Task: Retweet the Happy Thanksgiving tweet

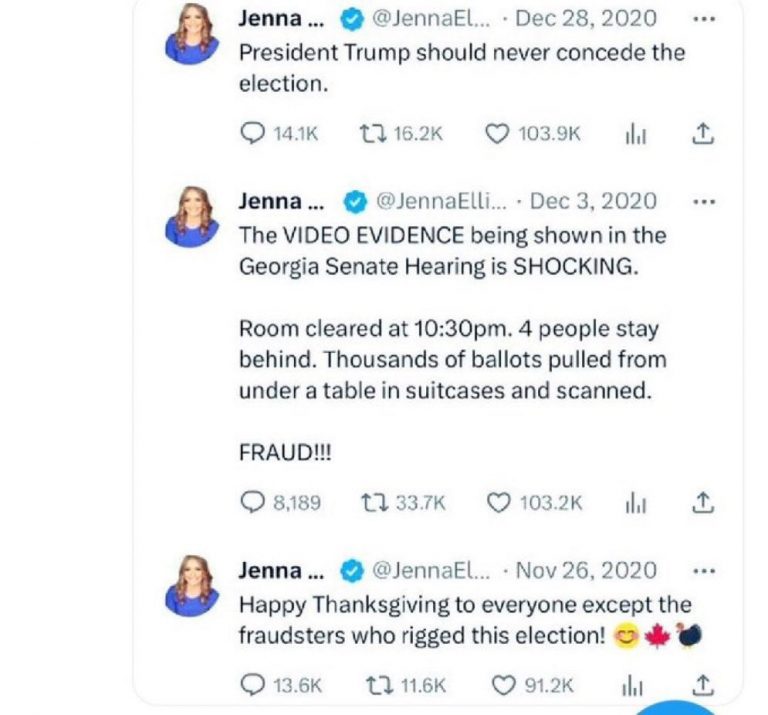Action: (x=374, y=685)
